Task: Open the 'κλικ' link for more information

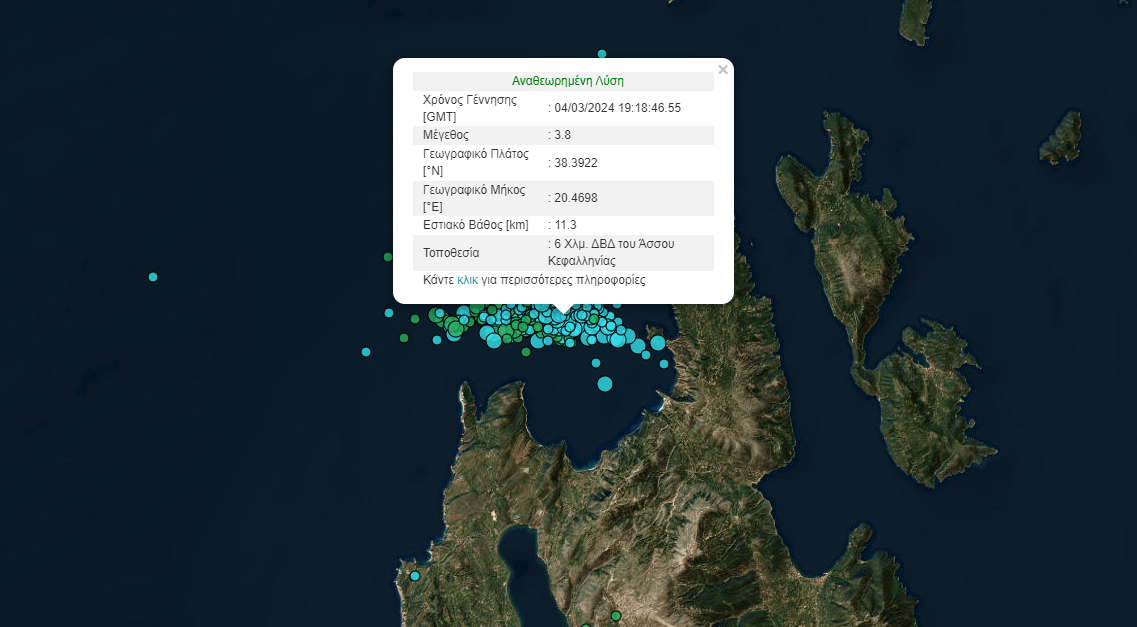Action: click(467, 280)
